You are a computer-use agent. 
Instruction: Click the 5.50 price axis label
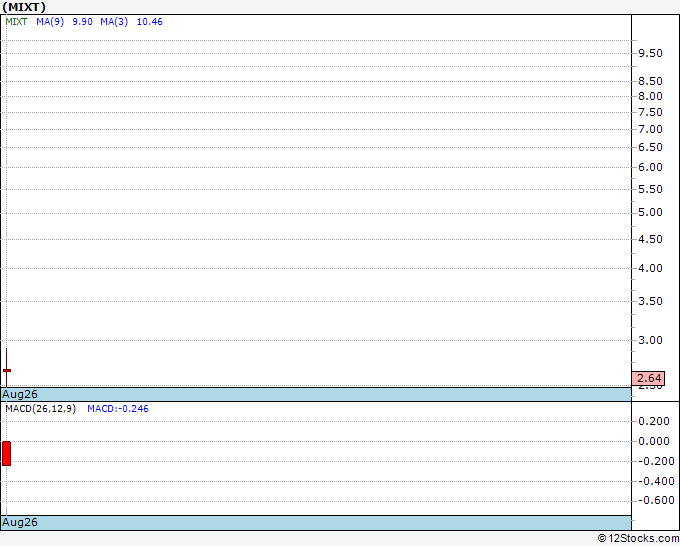click(651, 190)
